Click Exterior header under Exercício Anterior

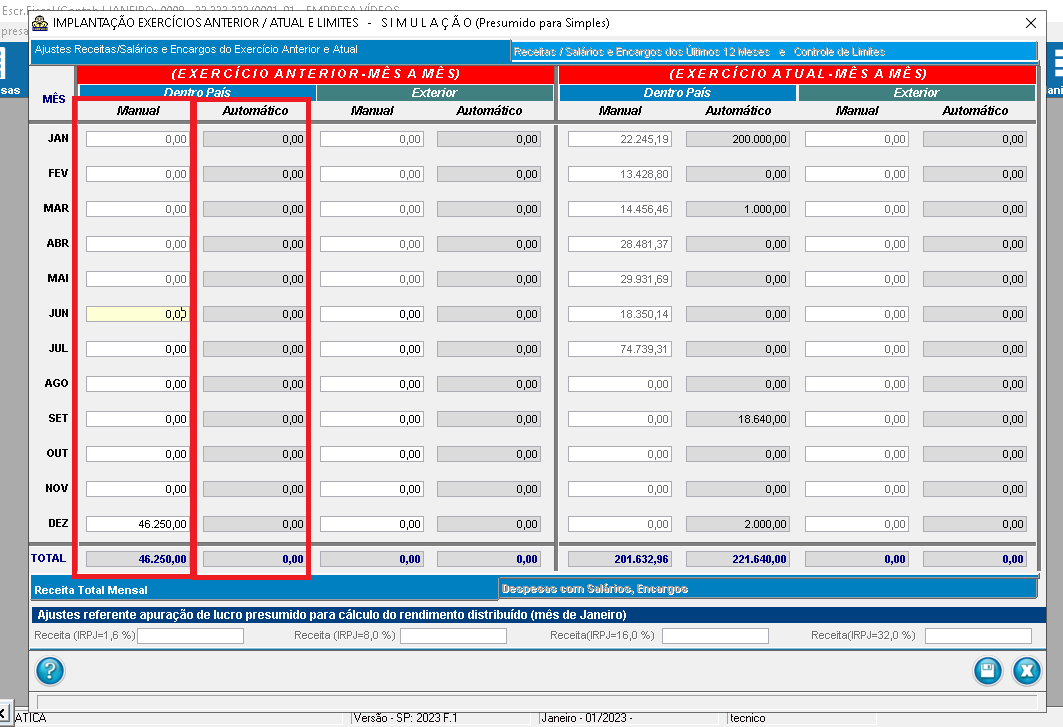435,92
